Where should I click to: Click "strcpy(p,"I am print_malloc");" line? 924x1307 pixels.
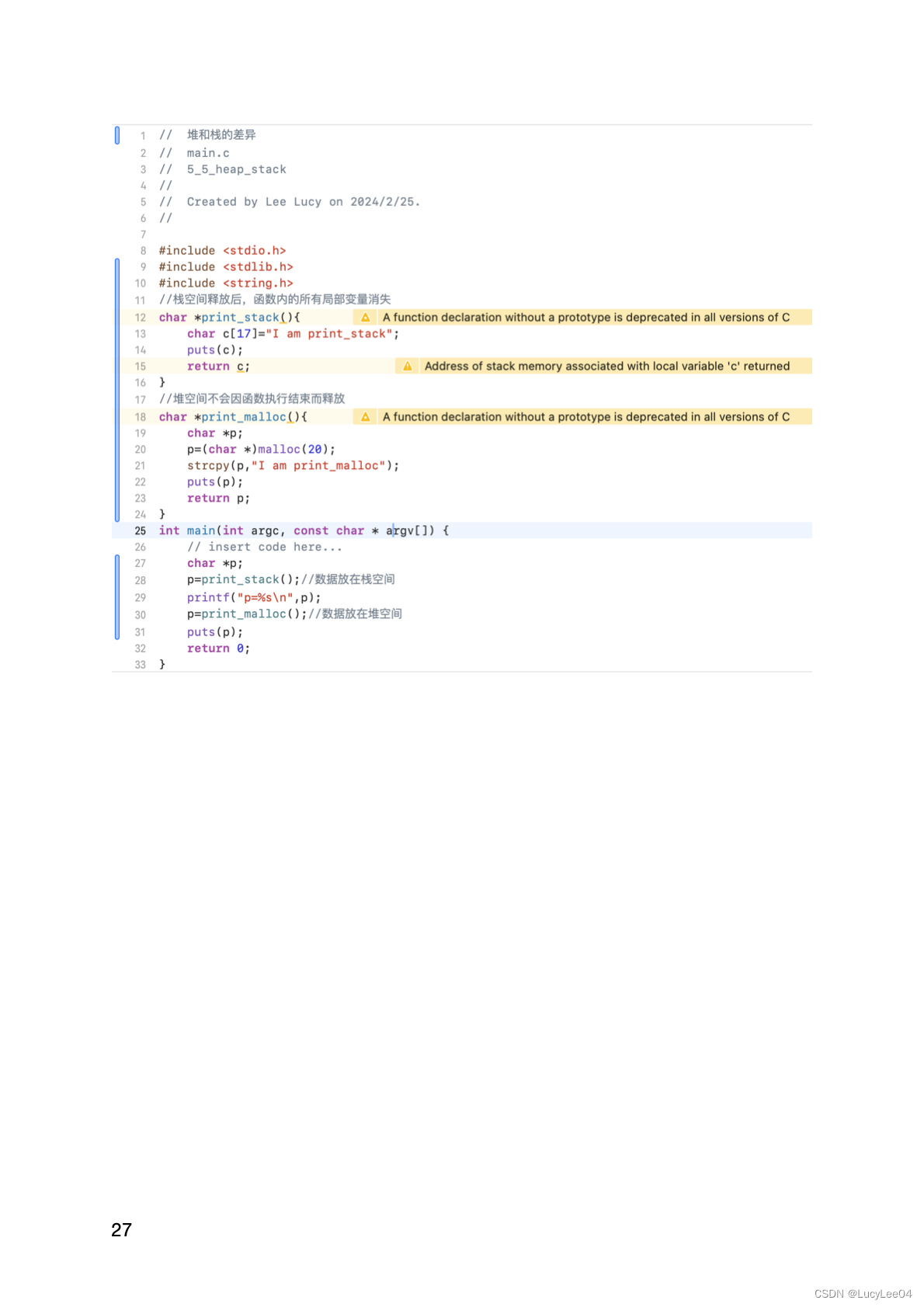point(293,466)
